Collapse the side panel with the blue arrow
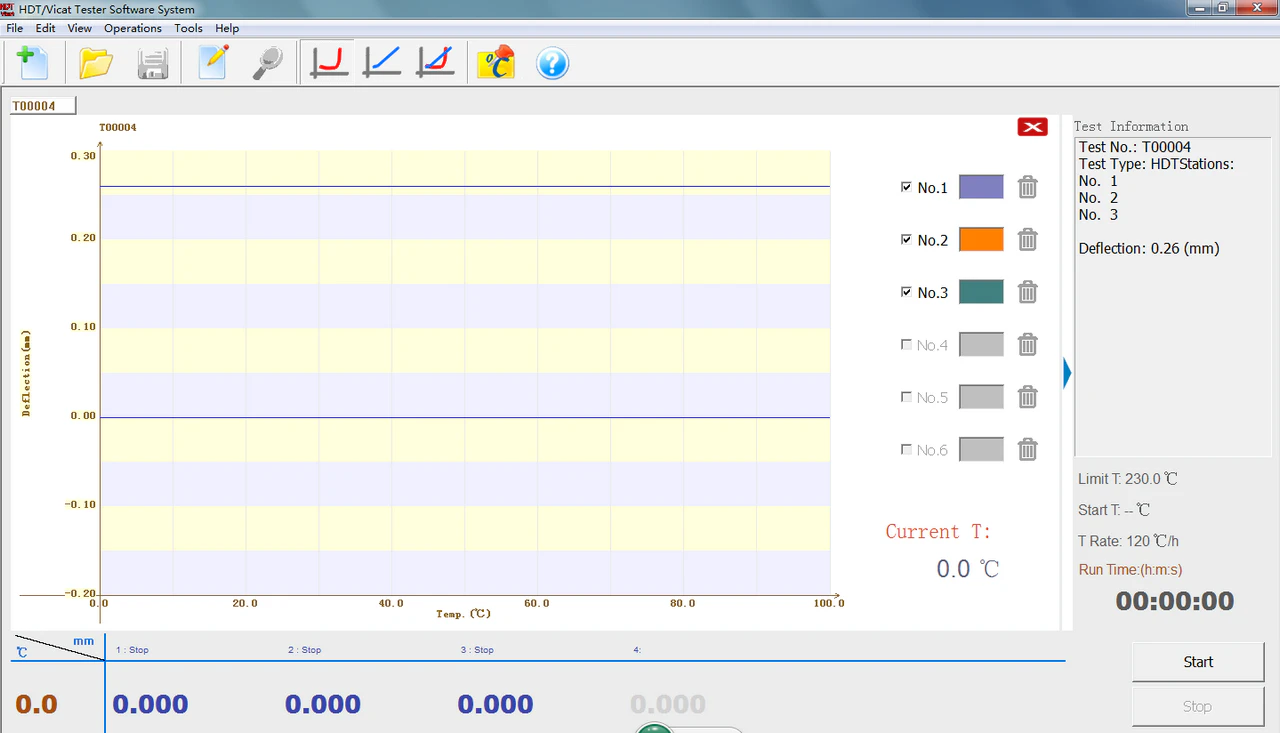The image size is (1280, 733). (x=1067, y=373)
